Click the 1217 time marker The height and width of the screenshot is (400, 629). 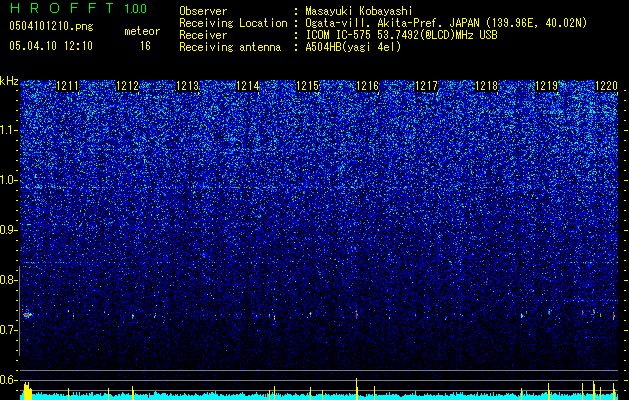click(x=426, y=86)
